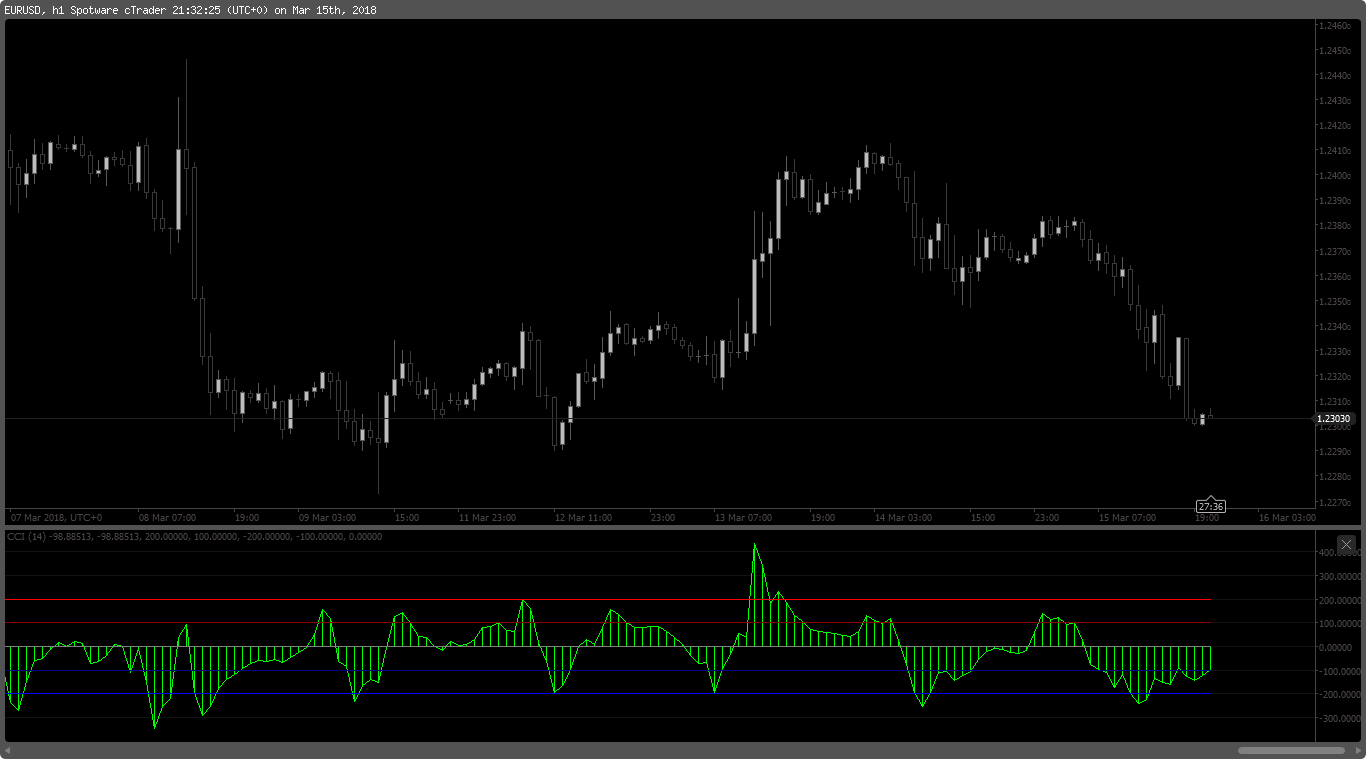This screenshot has width=1366, height=759.
Task: Click the '12 Mar 11:00' time axis label
Action: [x=583, y=518]
